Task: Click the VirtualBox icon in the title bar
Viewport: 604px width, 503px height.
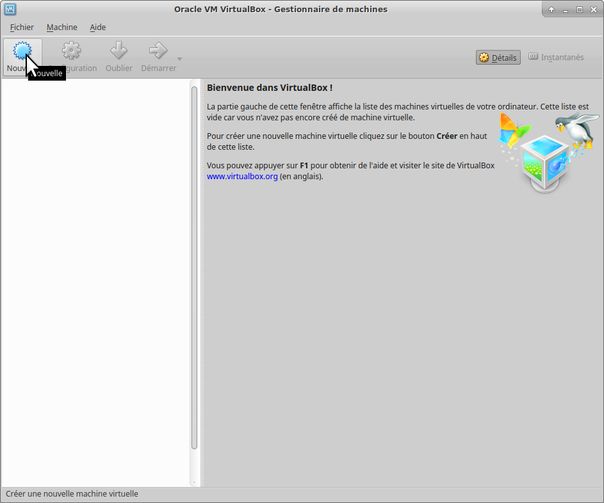Action: coord(10,9)
